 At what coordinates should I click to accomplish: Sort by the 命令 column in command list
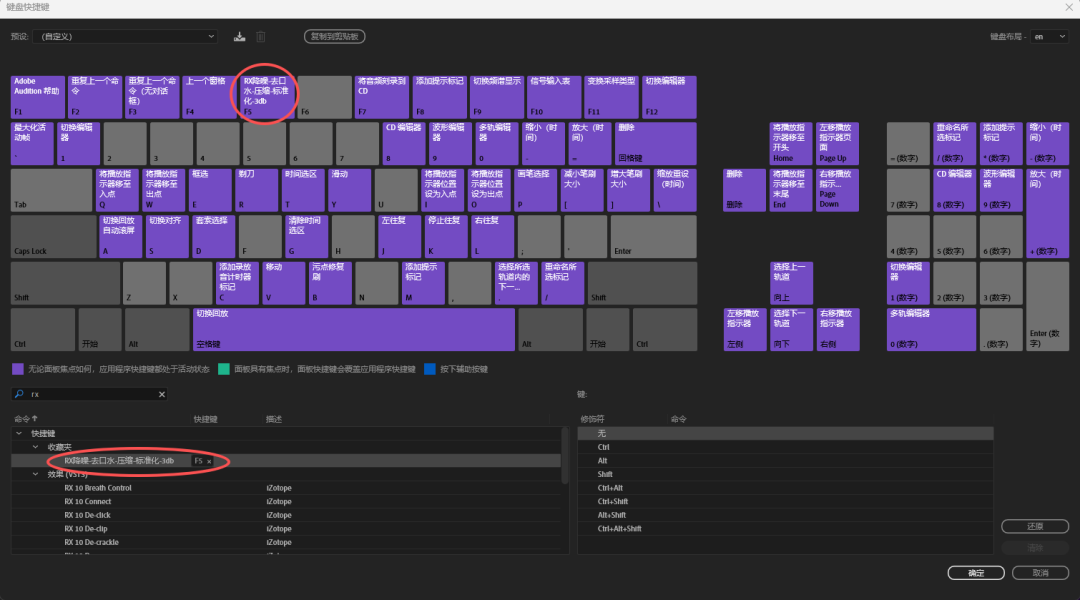pos(26,419)
